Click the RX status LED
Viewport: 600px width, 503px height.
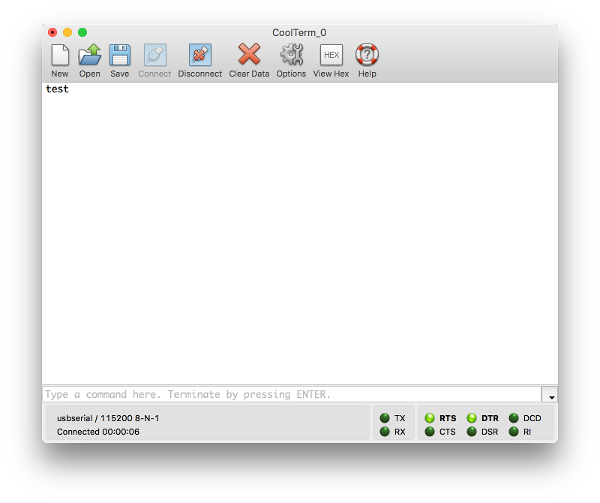click(x=385, y=431)
